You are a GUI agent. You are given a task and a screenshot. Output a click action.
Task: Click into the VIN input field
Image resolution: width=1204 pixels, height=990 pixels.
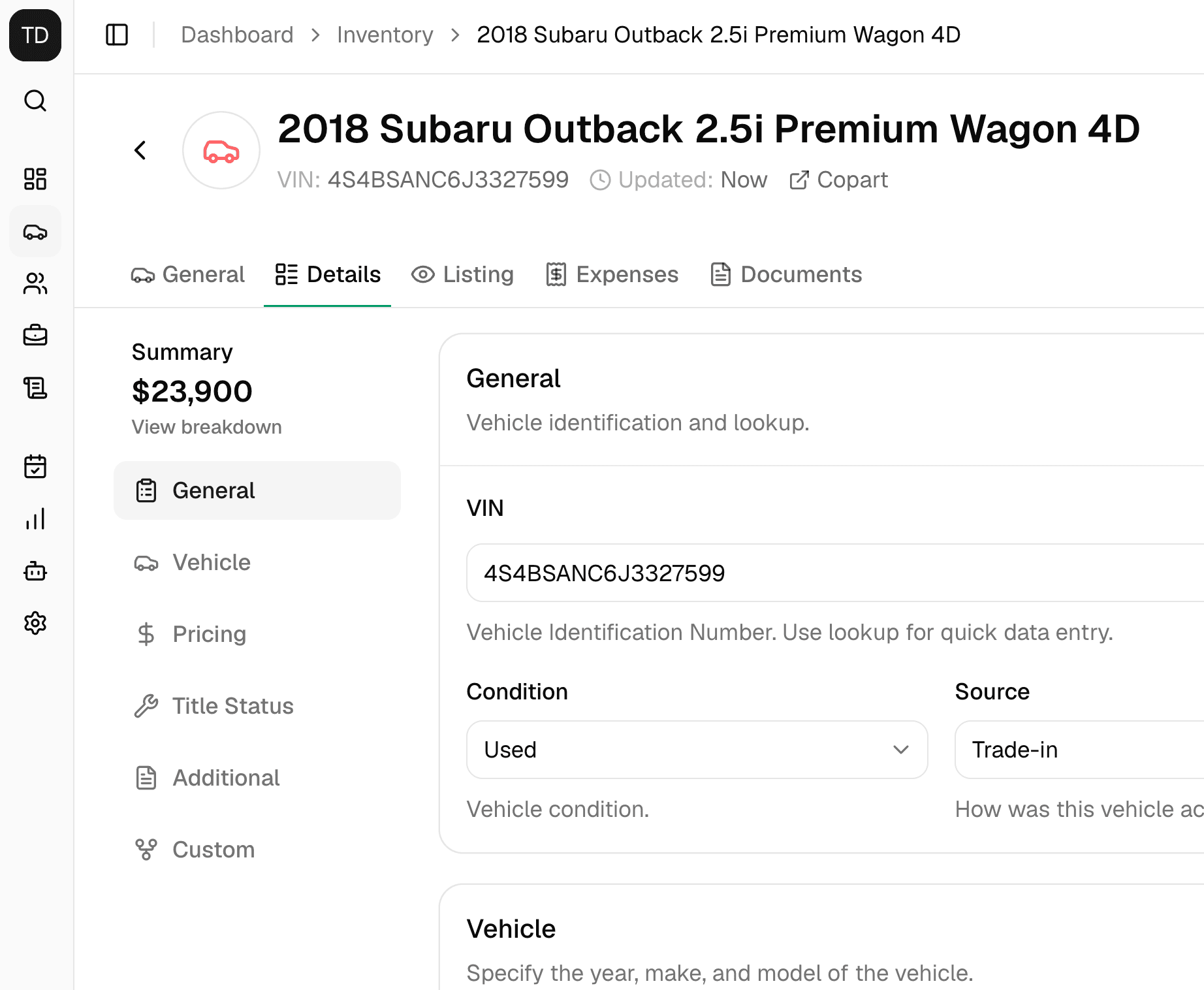[x=835, y=573]
